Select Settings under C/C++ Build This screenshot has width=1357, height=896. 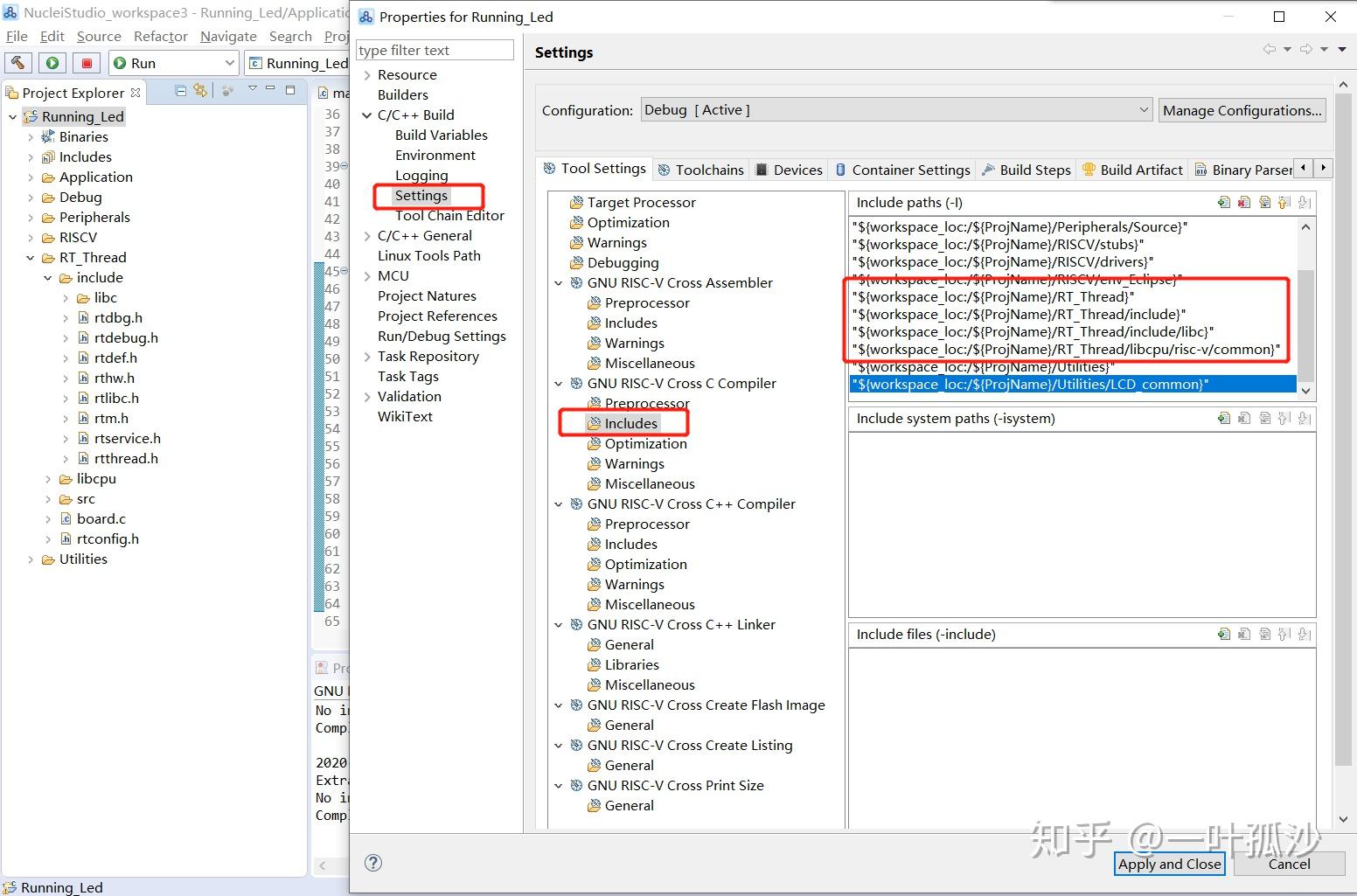tap(421, 195)
